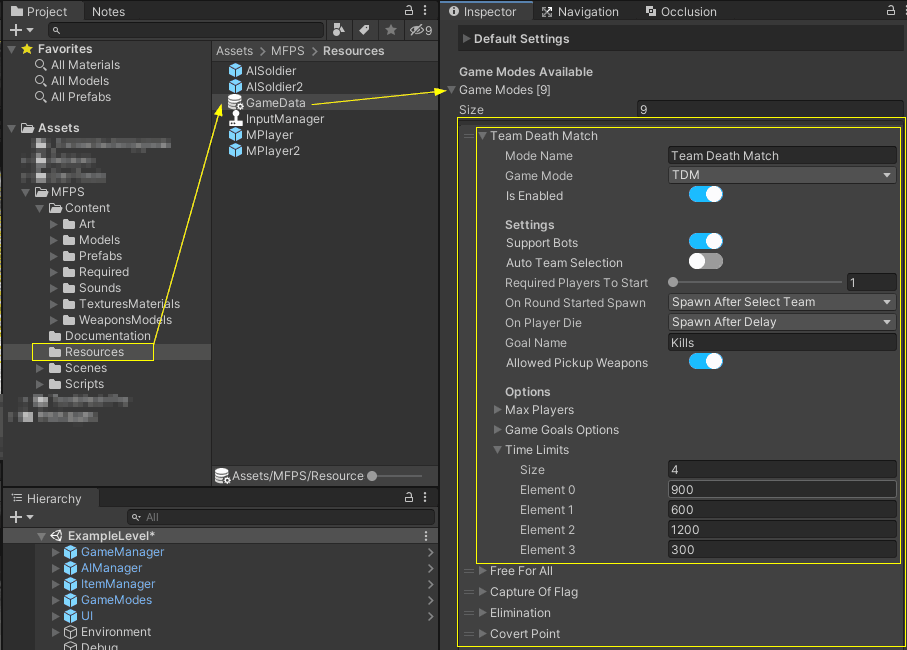Enable Auto Team Selection
The height and width of the screenshot is (650, 907).
[705, 262]
